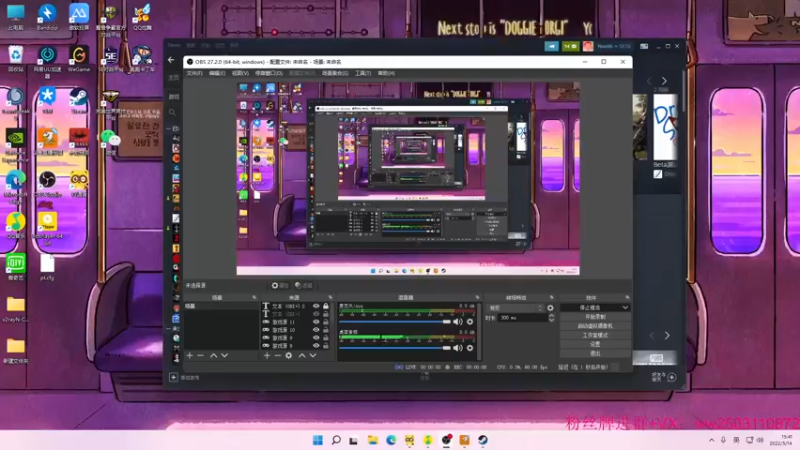Viewport: 800px width, 450px height.
Task: Open the Tools menu in OBS
Action: [363, 73]
